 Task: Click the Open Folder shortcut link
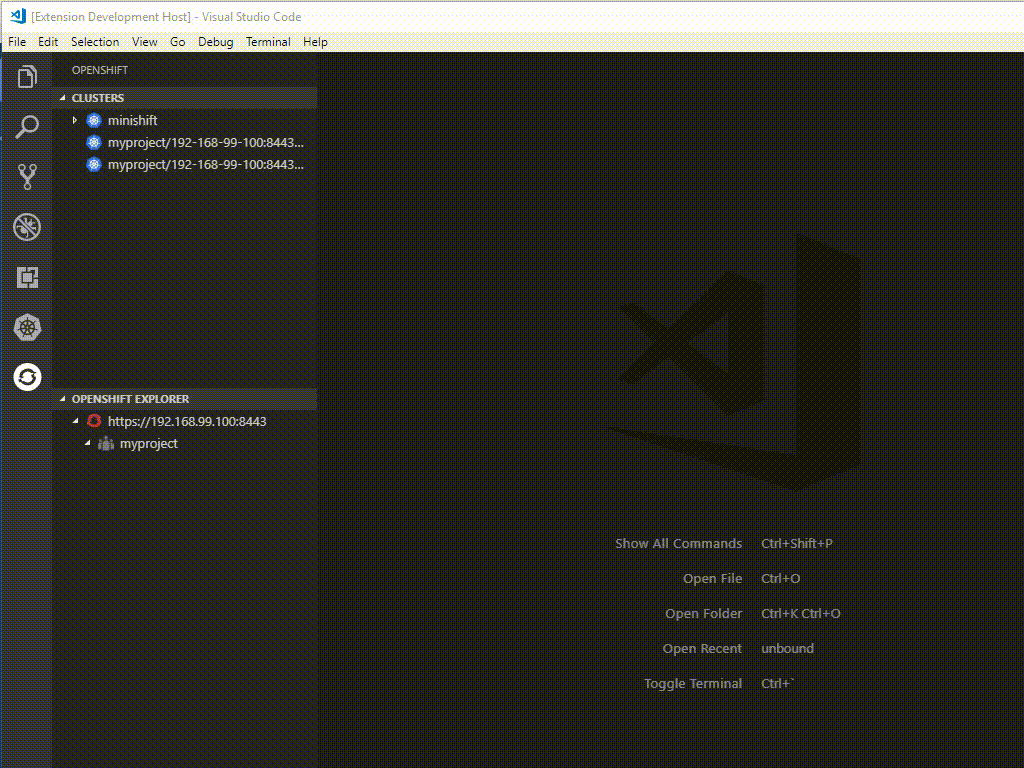(703, 613)
